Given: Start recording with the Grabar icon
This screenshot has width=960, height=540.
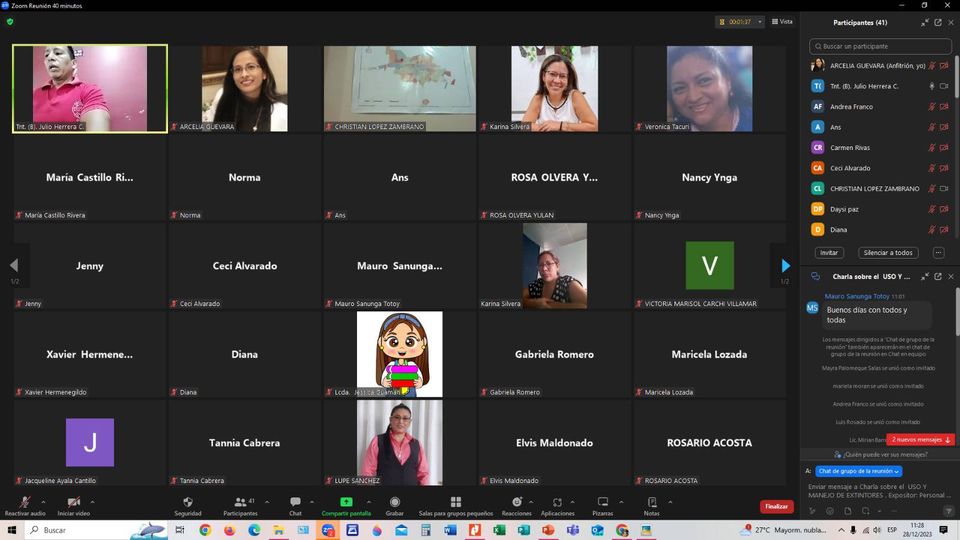Looking at the screenshot, I should [395, 502].
